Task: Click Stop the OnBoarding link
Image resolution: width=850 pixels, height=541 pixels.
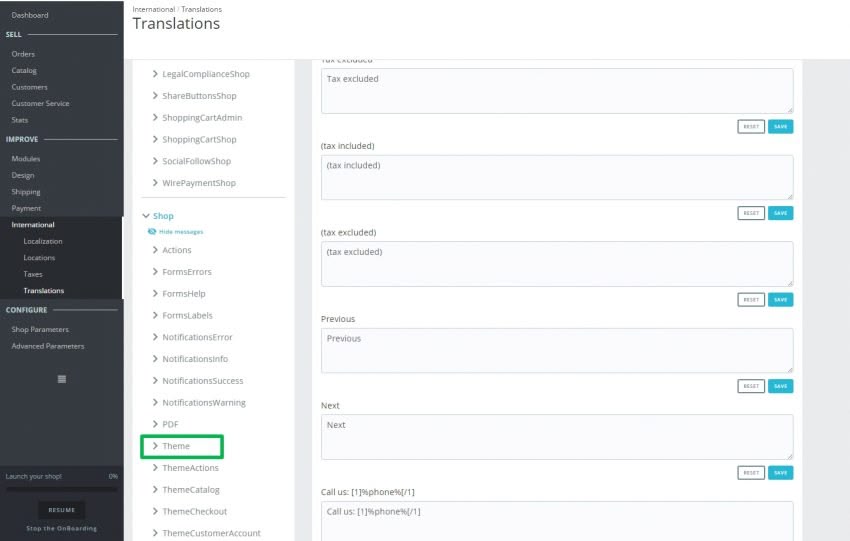Action: click(61, 529)
